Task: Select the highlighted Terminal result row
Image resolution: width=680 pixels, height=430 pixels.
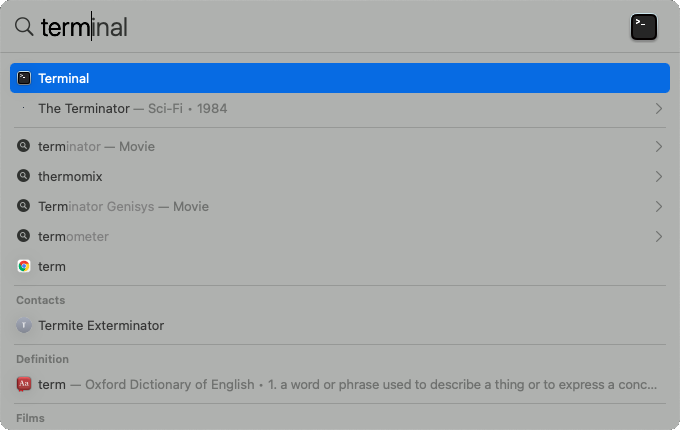Action: [340, 78]
